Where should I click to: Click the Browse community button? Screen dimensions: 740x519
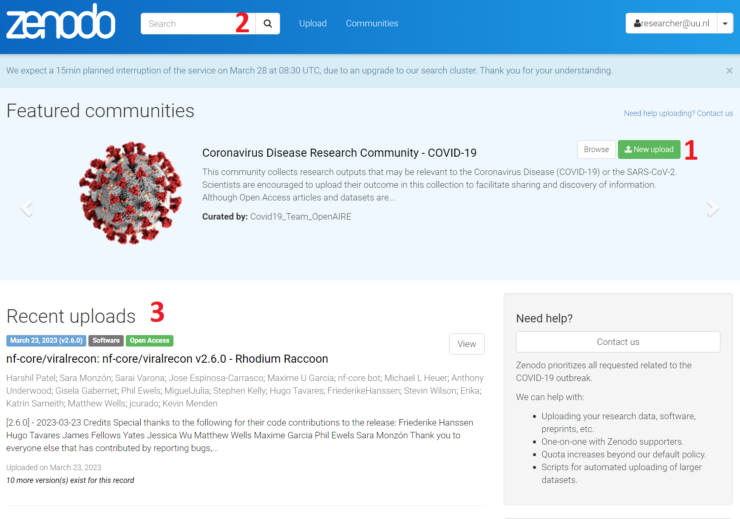point(597,150)
